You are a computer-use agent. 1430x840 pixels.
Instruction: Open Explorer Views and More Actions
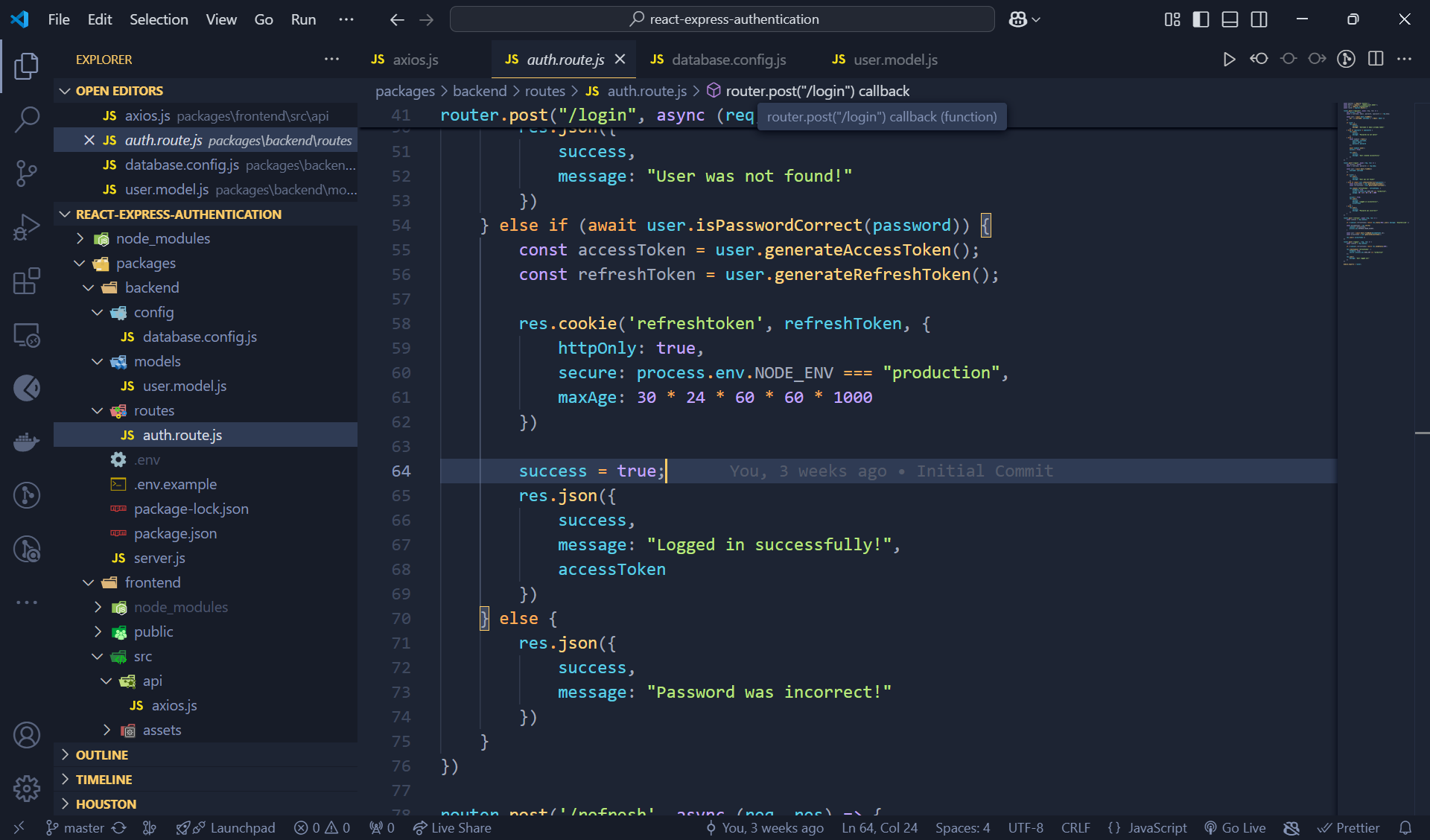point(331,59)
